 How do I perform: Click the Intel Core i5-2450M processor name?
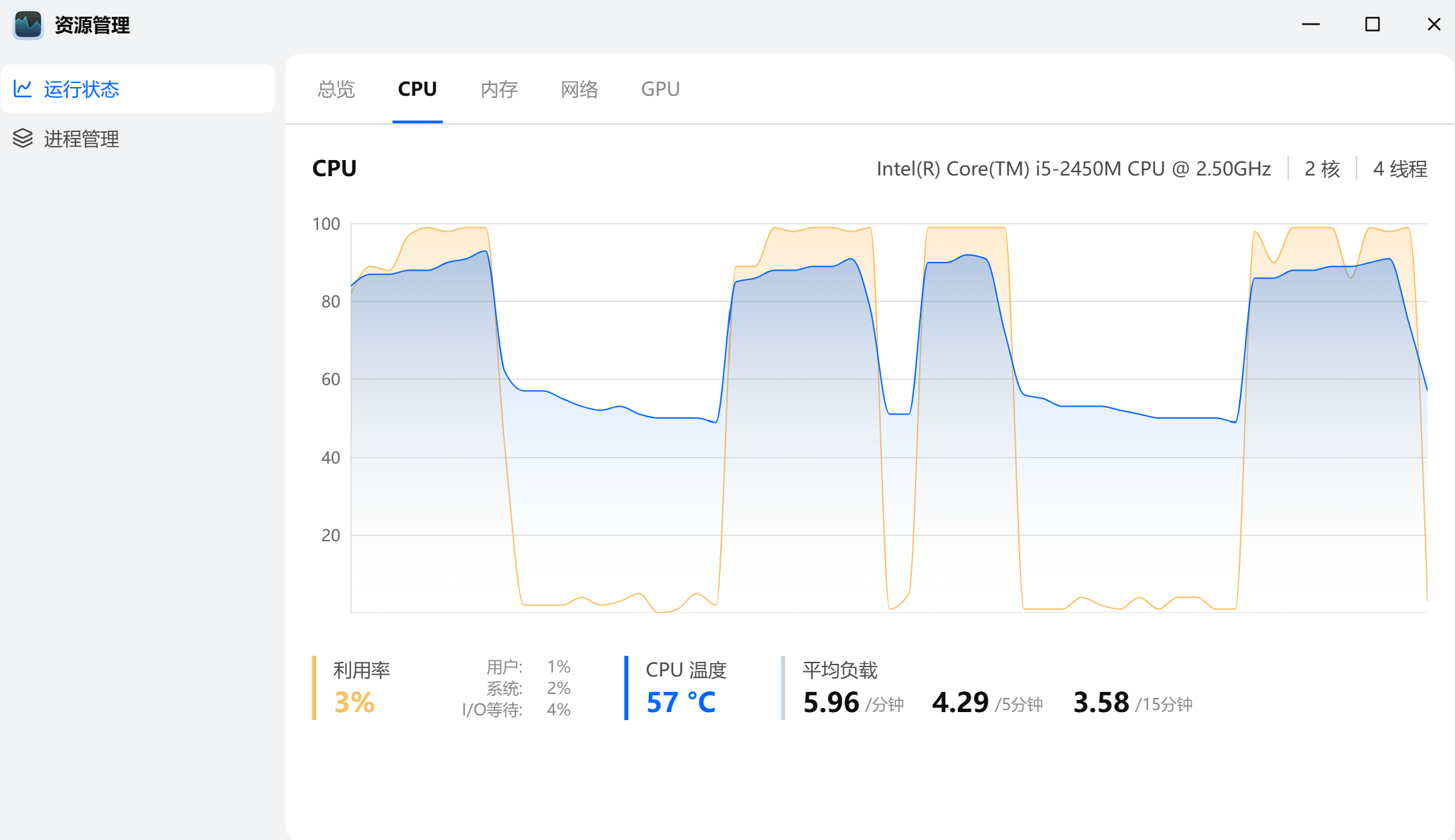[1073, 169]
